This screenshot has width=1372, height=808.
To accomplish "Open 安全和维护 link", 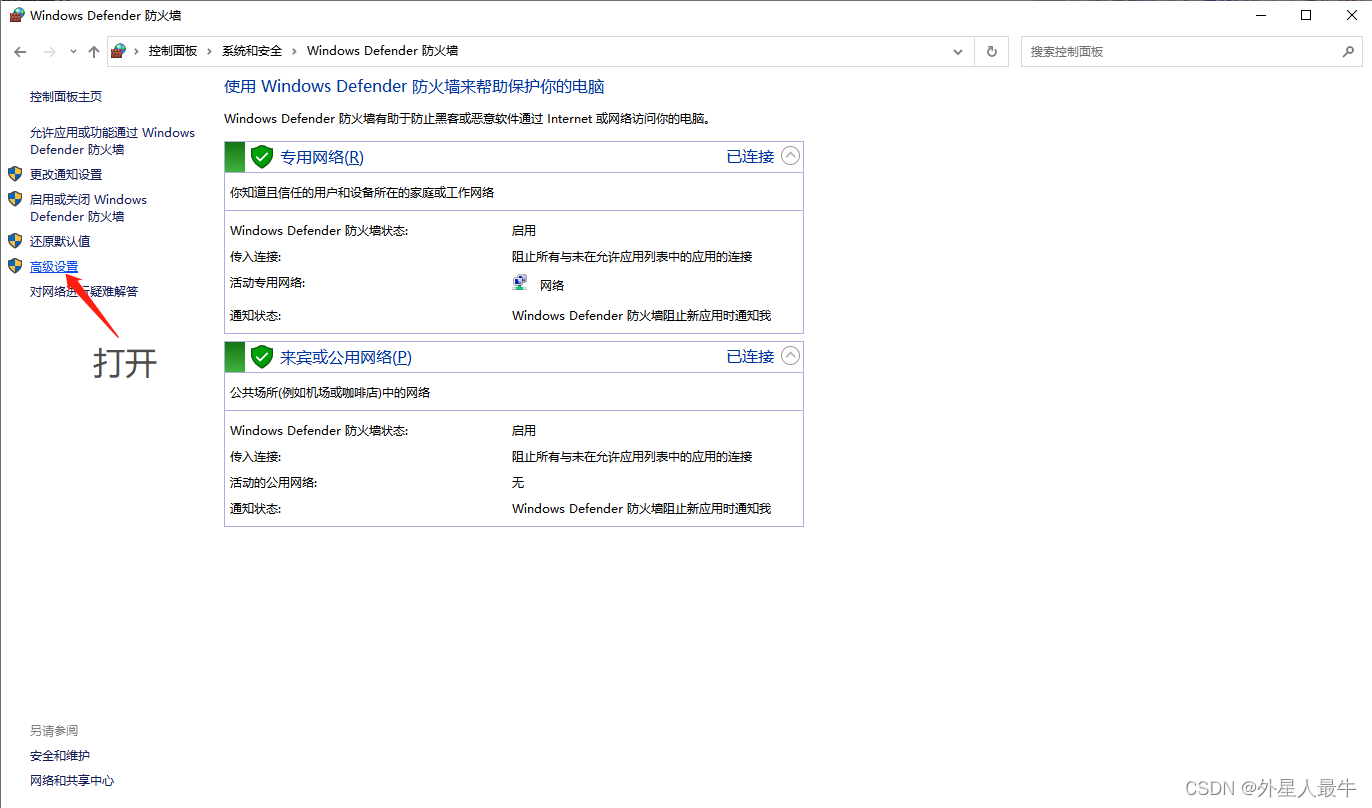I will pyautogui.click(x=60, y=756).
